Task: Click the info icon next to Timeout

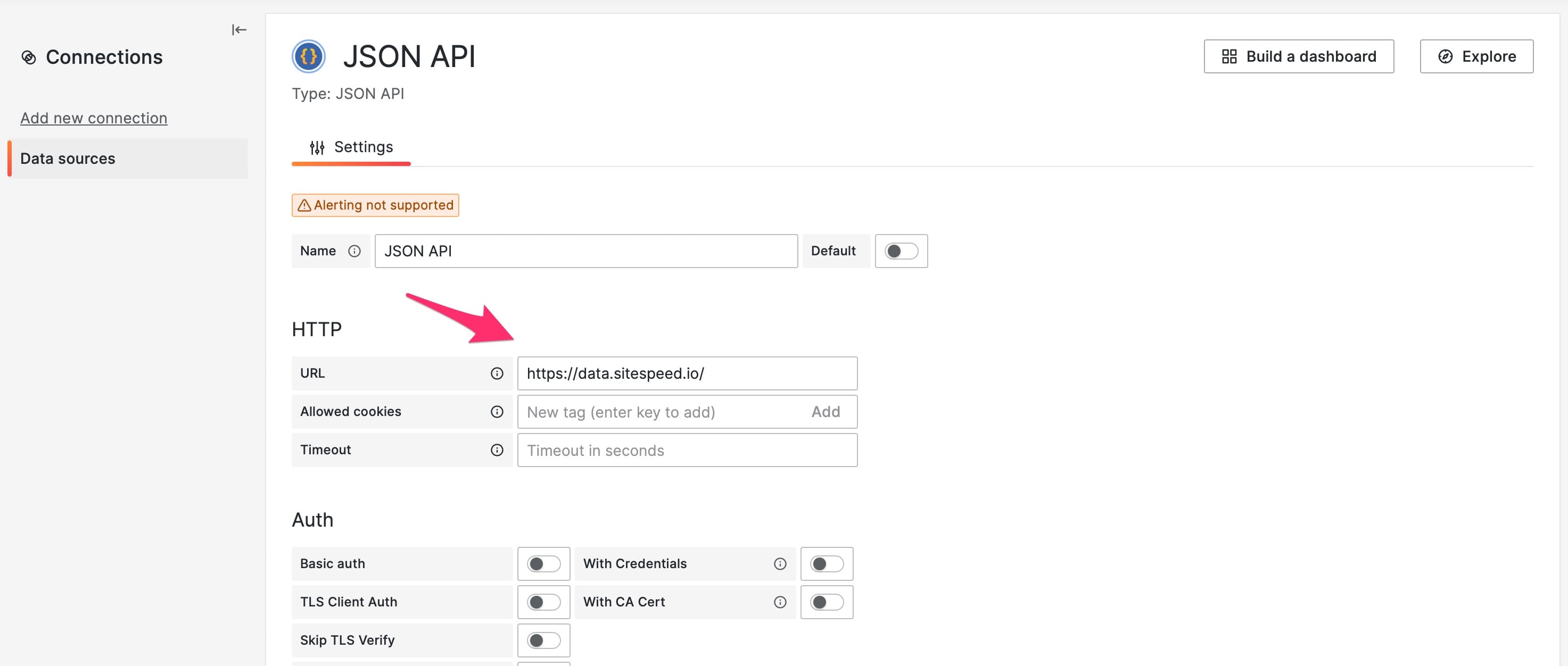Action: (x=496, y=450)
